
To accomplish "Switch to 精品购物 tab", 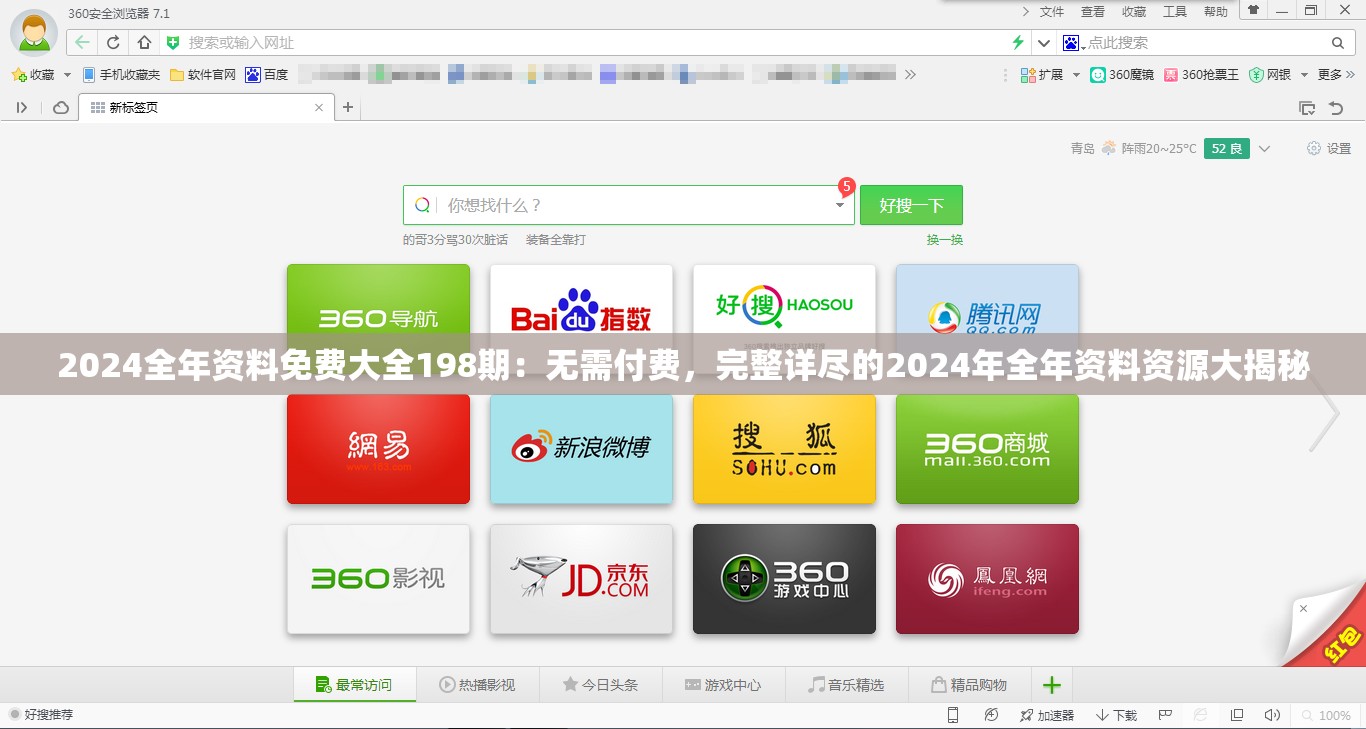I will [x=969, y=685].
